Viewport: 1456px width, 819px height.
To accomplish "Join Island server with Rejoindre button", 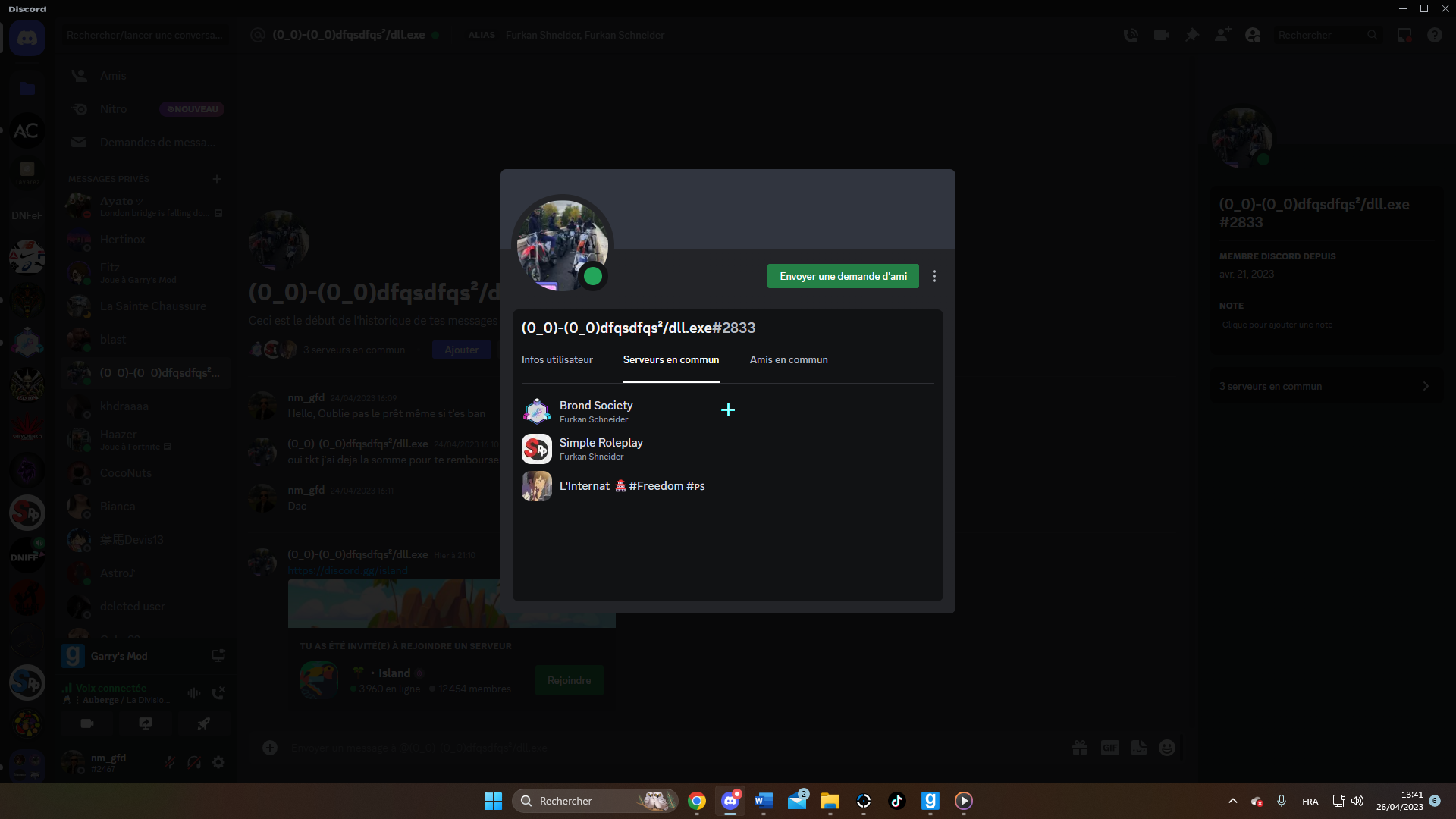I will click(x=570, y=680).
